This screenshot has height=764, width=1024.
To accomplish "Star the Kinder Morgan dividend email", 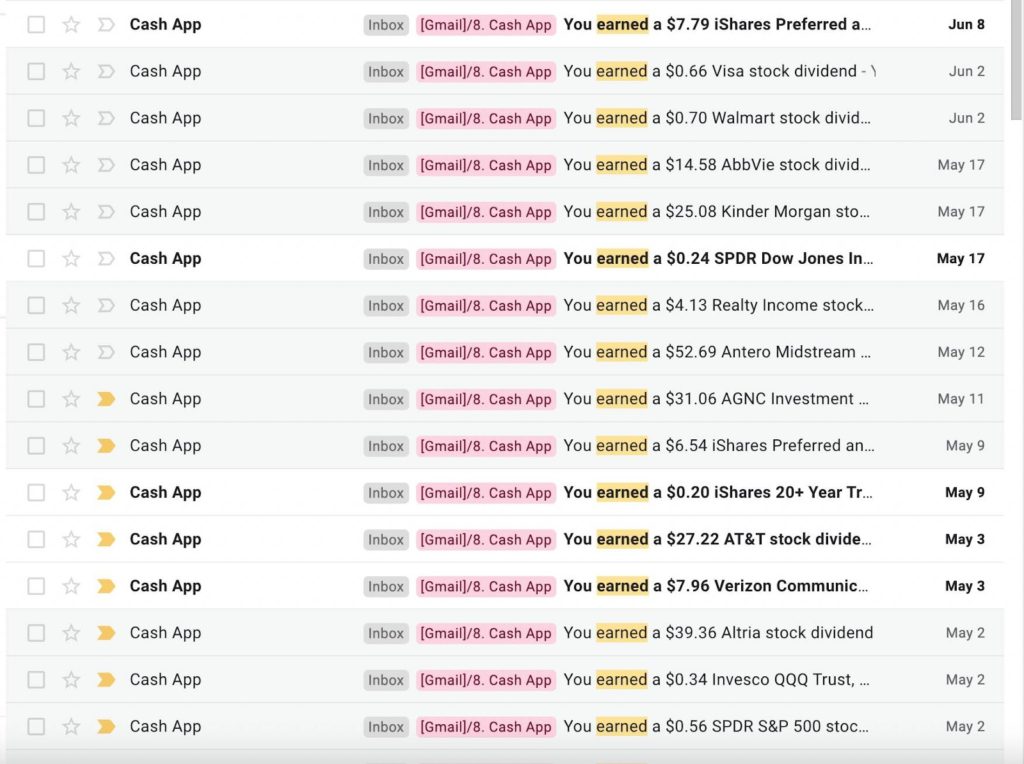I will coord(71,212).
